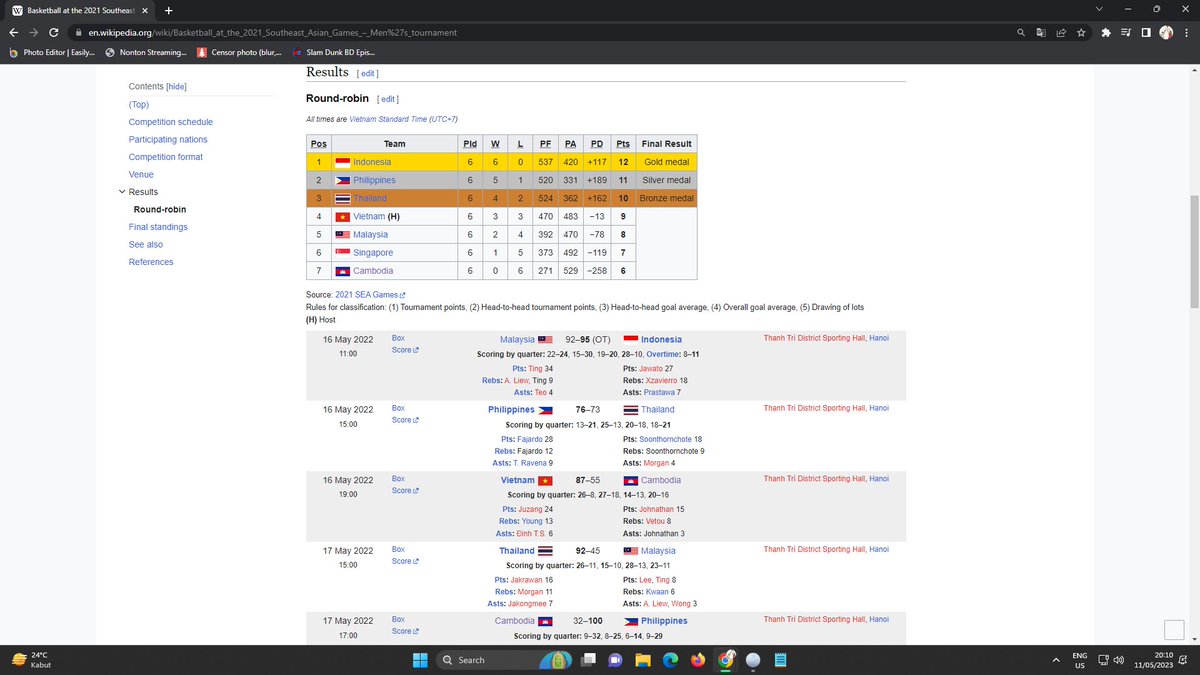Screen dimensions: 1200x675
Task: Click Cambodia team link in standings table
Action: [x=373, y=271]
